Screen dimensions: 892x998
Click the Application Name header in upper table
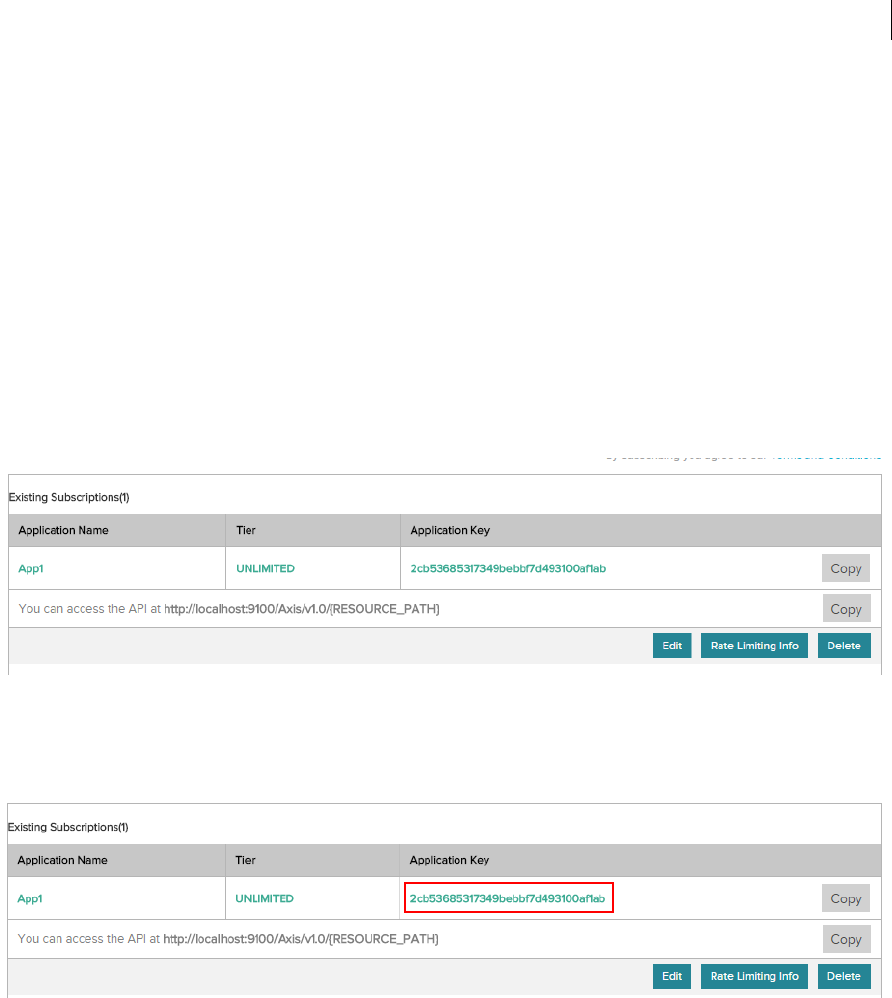click(63, 530)
